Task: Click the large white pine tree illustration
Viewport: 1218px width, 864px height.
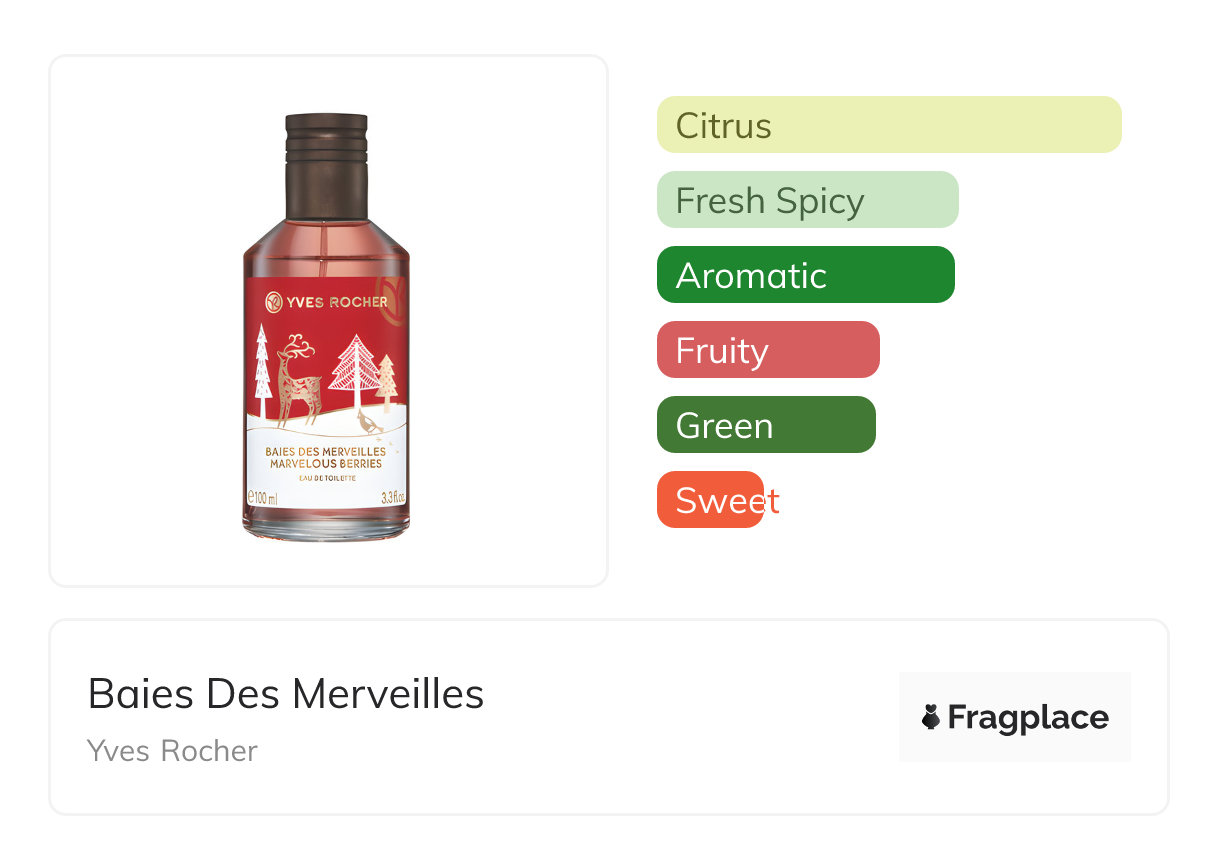Action: [x=354, y=374]
